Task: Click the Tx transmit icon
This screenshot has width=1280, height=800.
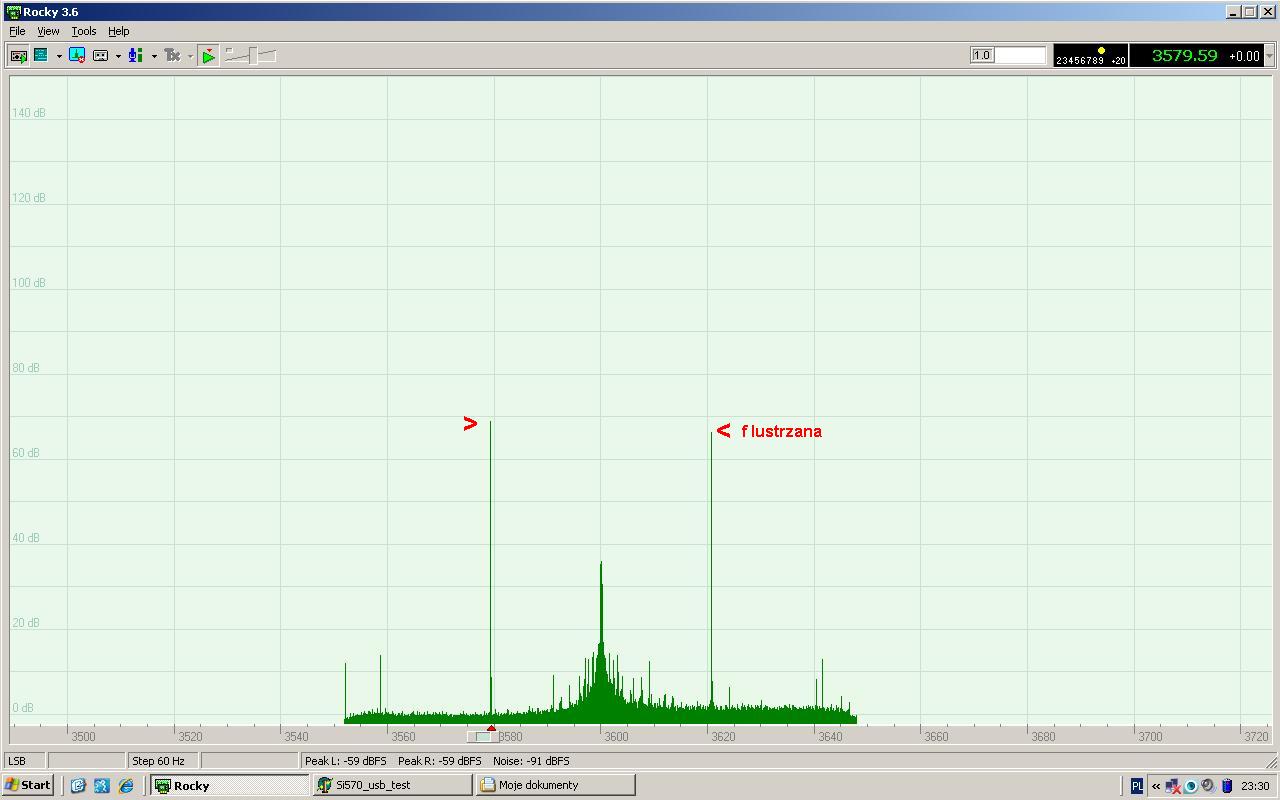Action: pos(172,56)
